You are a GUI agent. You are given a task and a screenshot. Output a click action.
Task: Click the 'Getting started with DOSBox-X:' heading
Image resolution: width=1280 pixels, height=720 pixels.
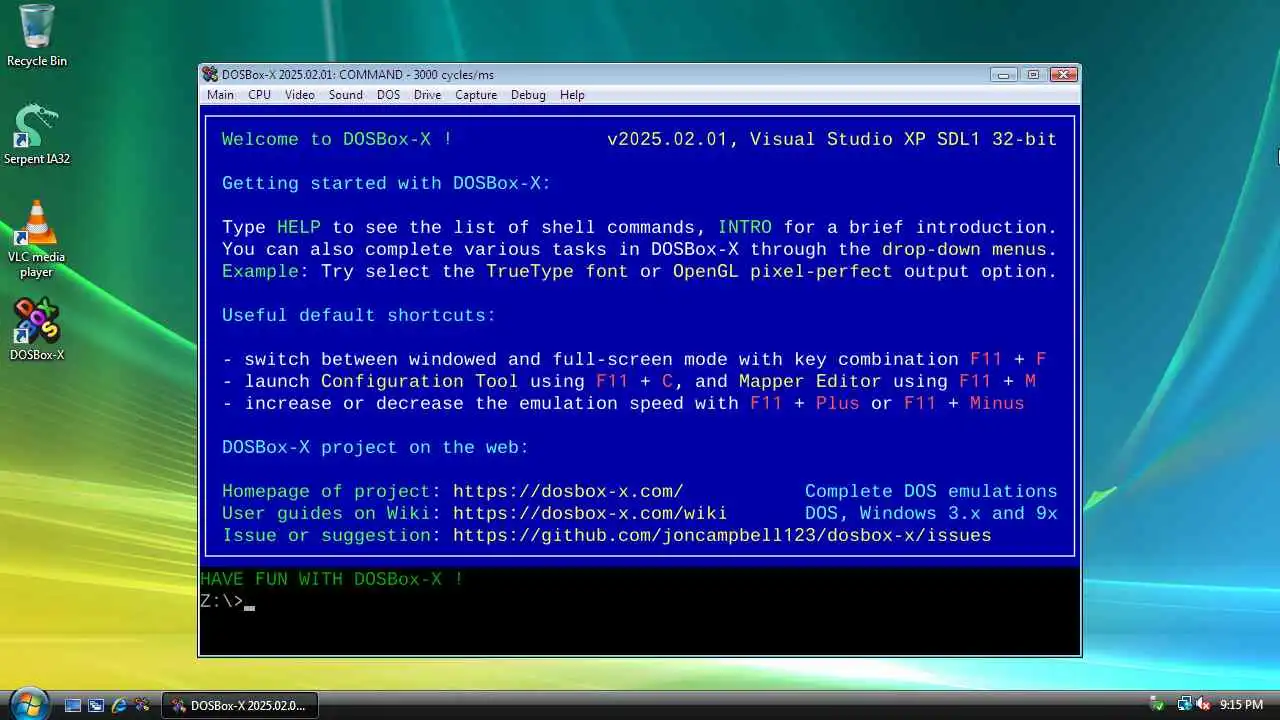387,183
